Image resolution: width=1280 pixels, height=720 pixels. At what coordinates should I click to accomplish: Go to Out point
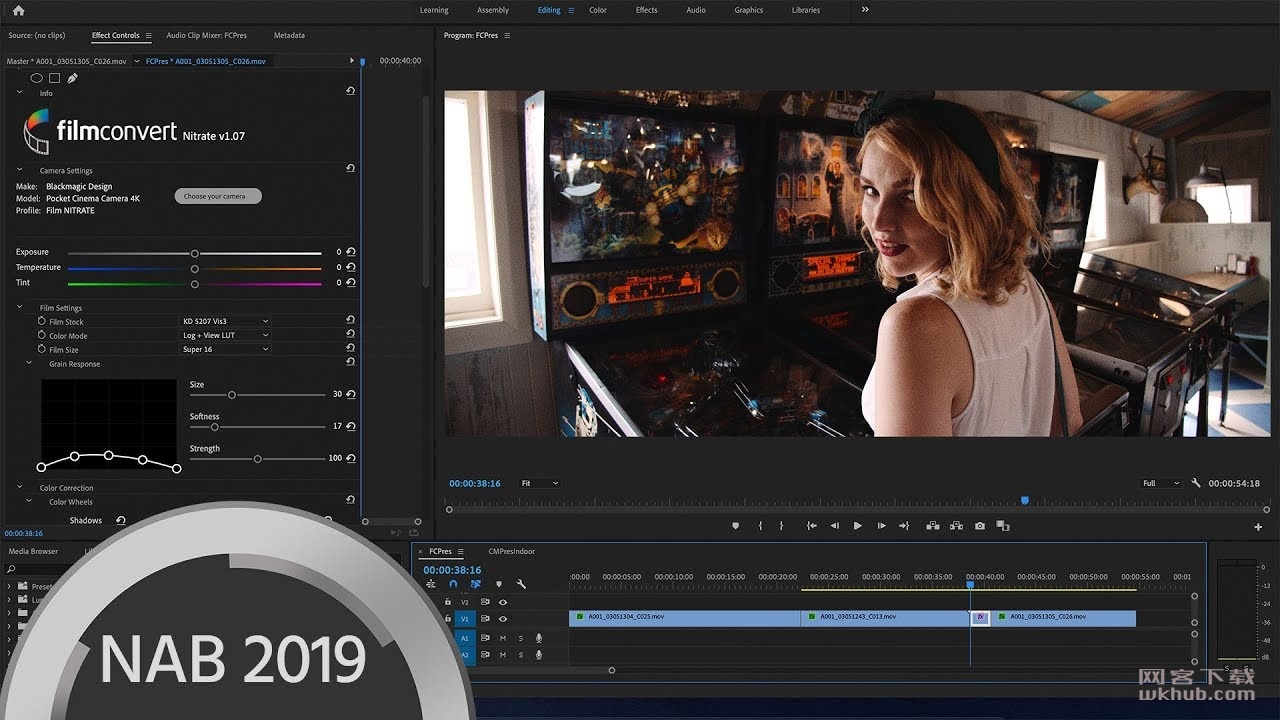click(x=904, y=526)
